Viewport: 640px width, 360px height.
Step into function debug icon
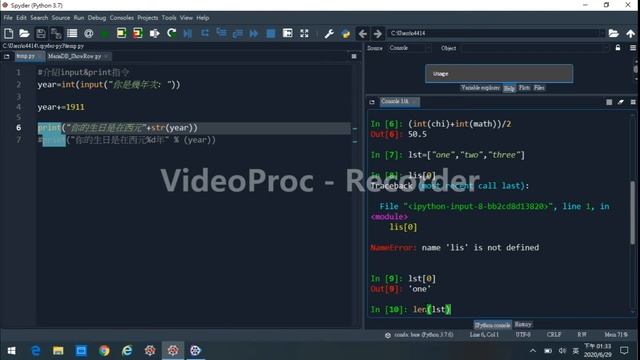[x=221, y=33]
